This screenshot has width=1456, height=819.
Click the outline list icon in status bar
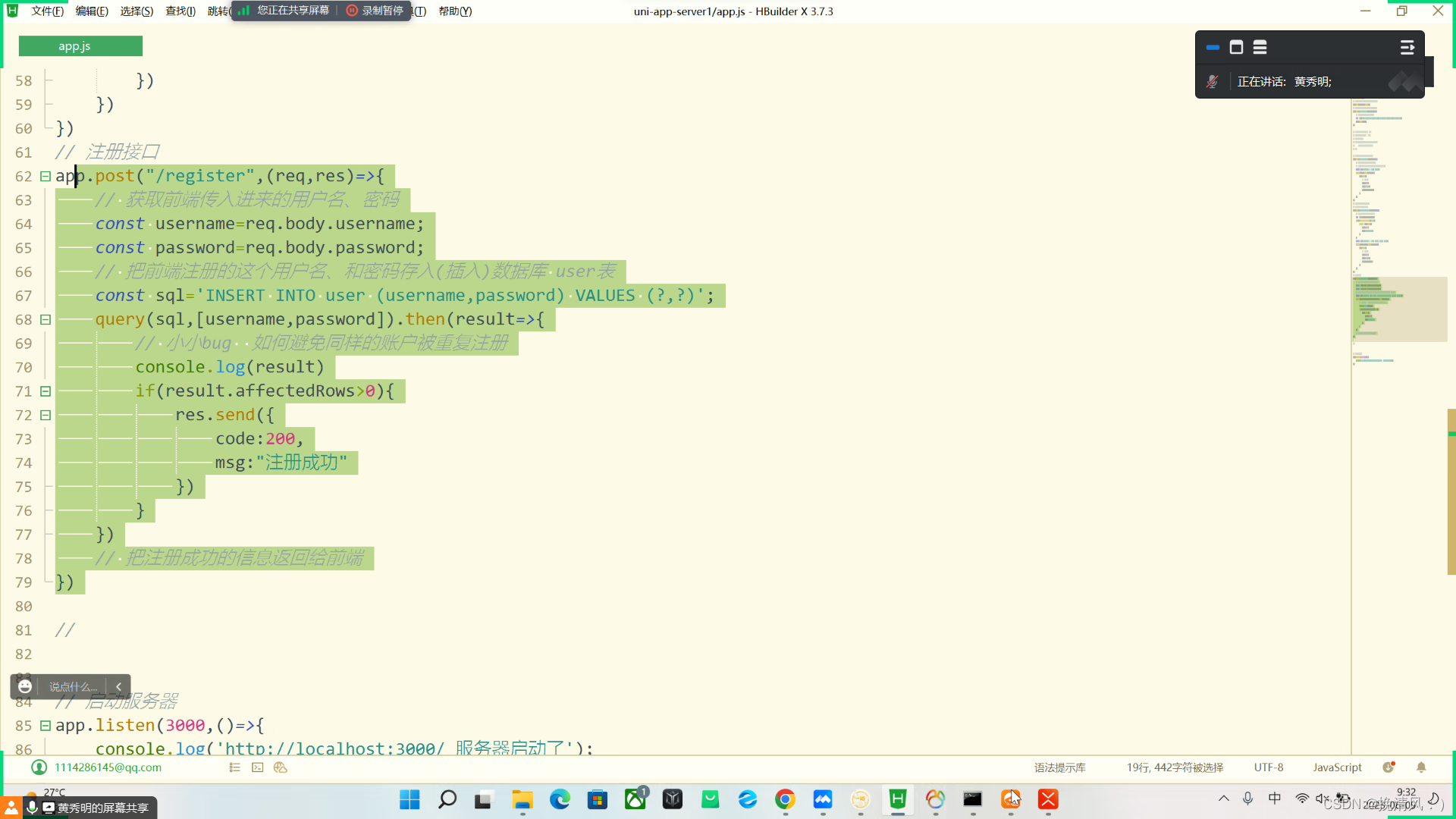point(235,767)
